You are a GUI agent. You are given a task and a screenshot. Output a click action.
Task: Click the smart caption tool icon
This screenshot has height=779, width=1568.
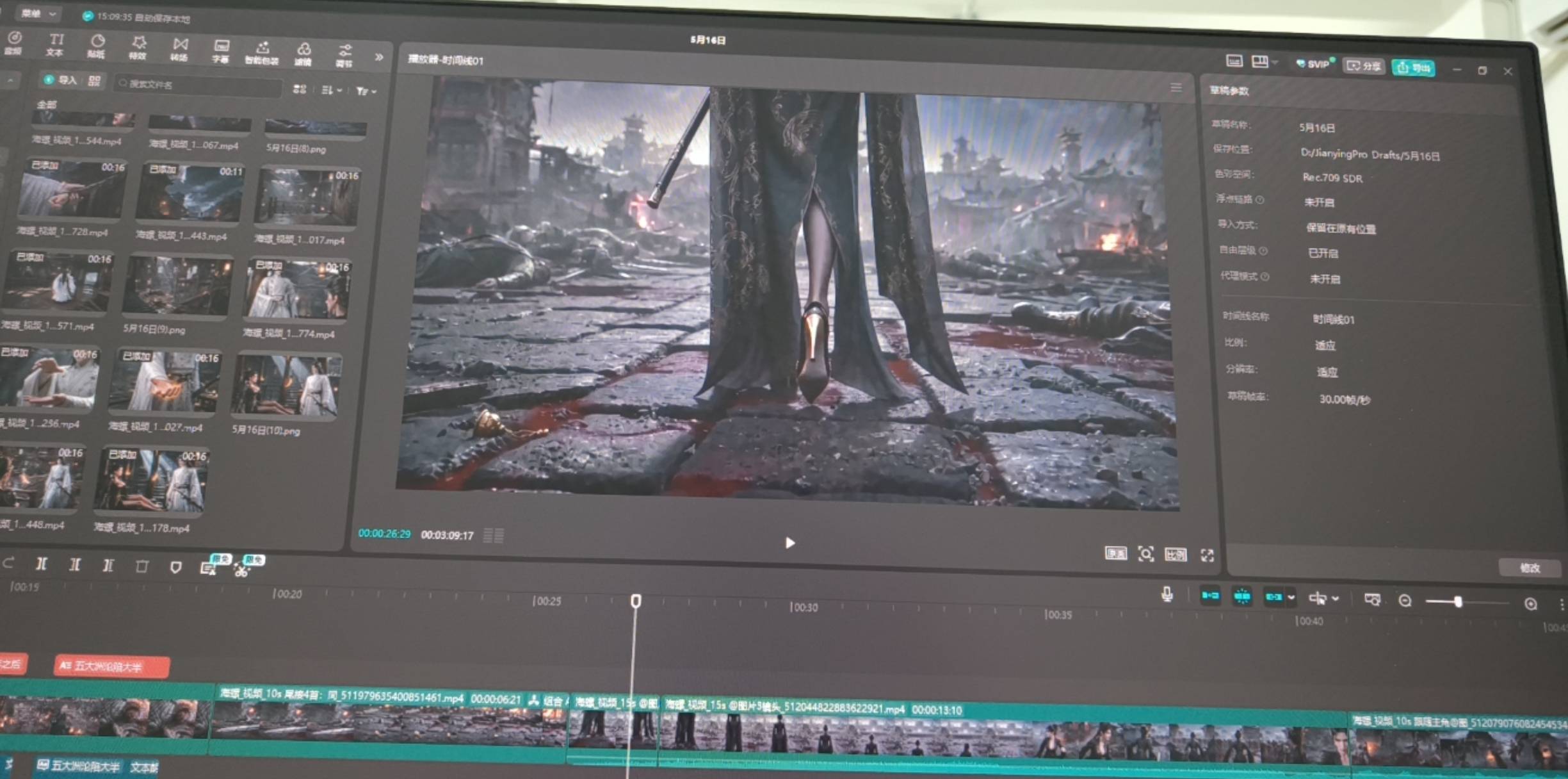[208, 568]
